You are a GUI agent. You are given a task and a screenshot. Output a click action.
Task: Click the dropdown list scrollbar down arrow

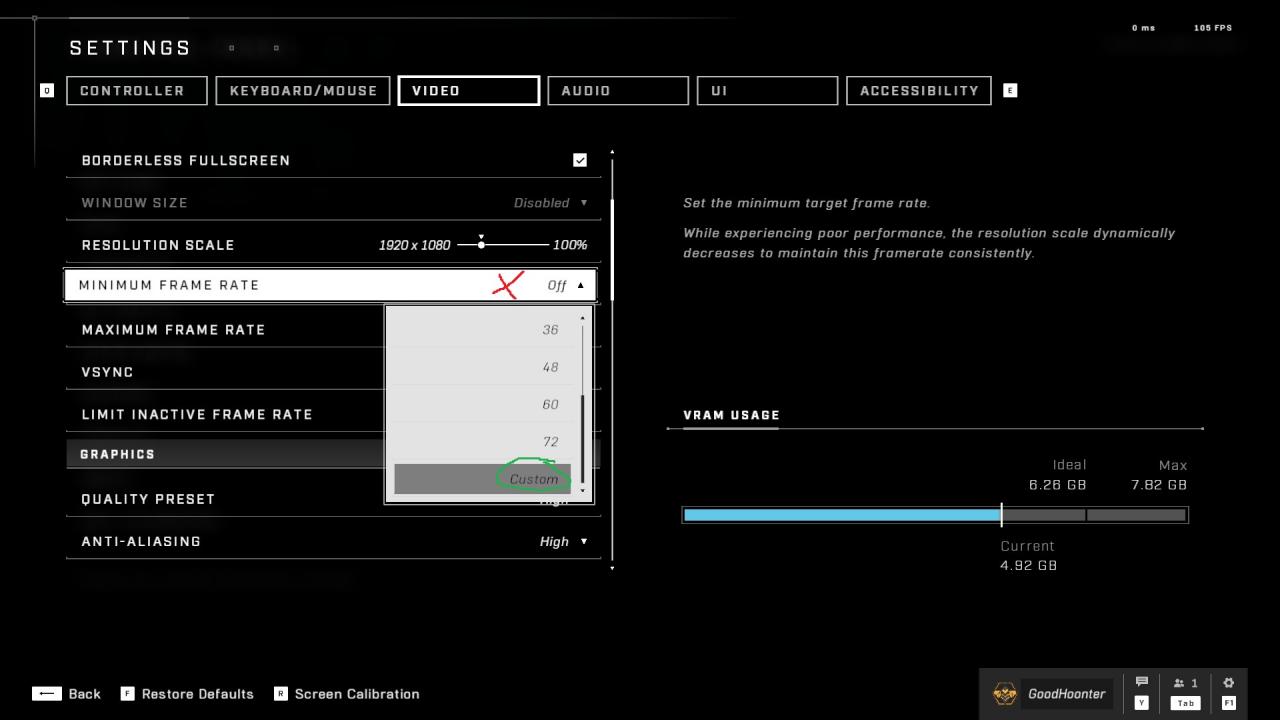[583, 492]
